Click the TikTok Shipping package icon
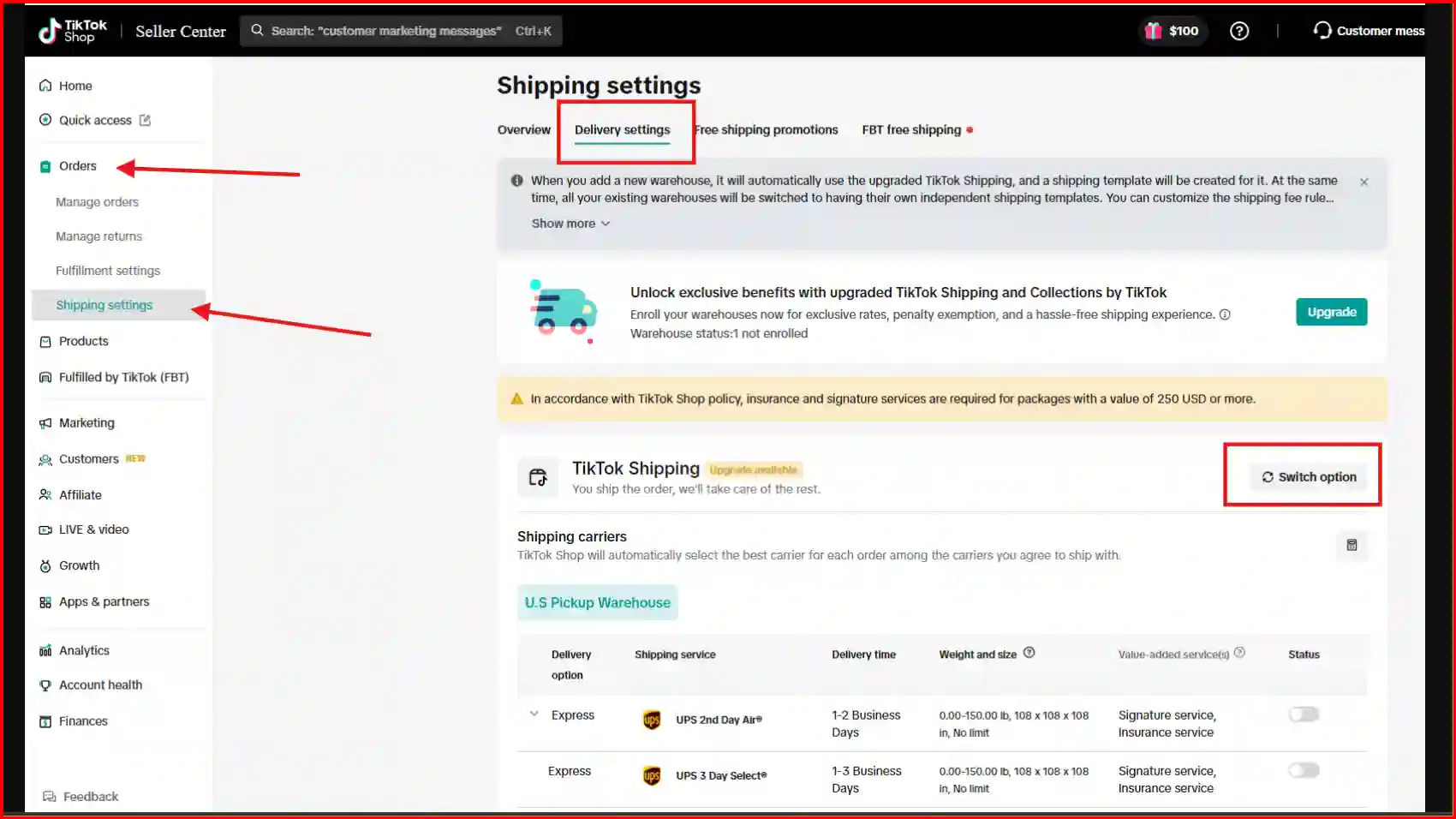 (x=538, y=477)
